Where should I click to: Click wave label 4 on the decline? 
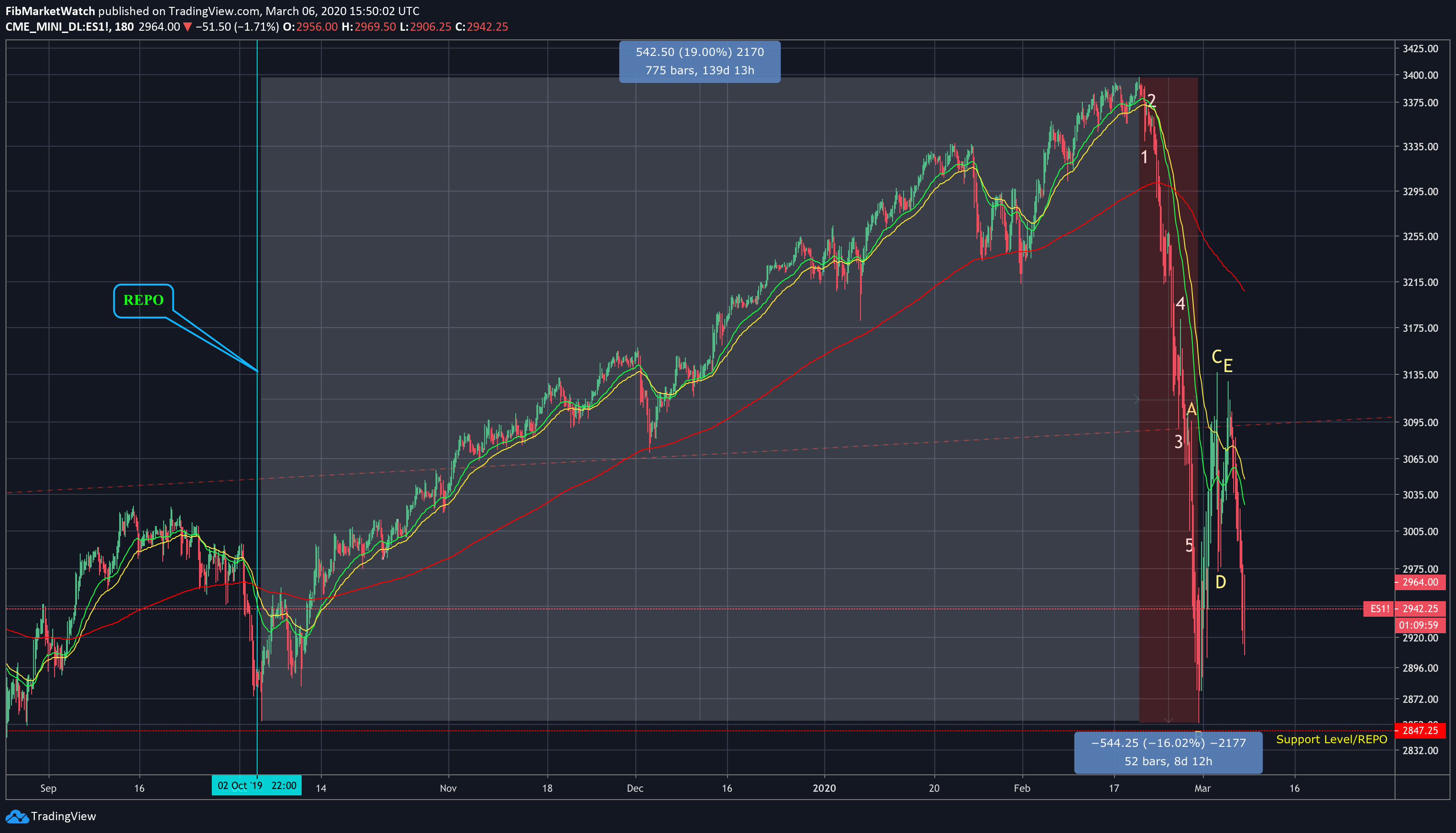(1180, 304)
